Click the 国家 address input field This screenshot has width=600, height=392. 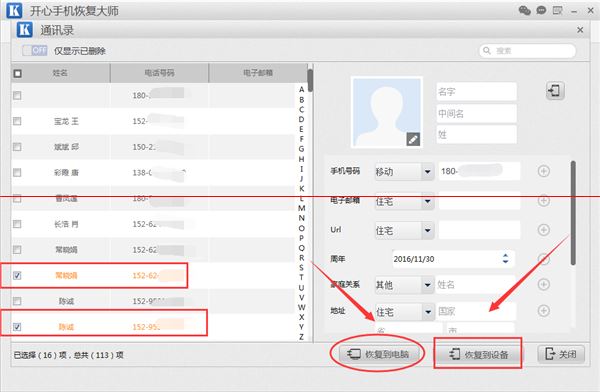(476, 311)
